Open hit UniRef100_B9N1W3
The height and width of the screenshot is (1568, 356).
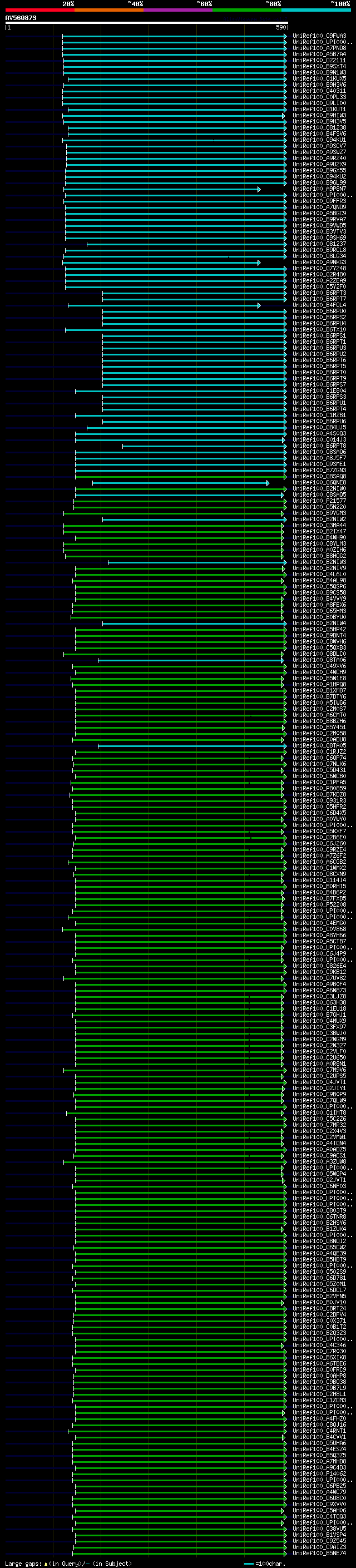[x=319, y=72]
